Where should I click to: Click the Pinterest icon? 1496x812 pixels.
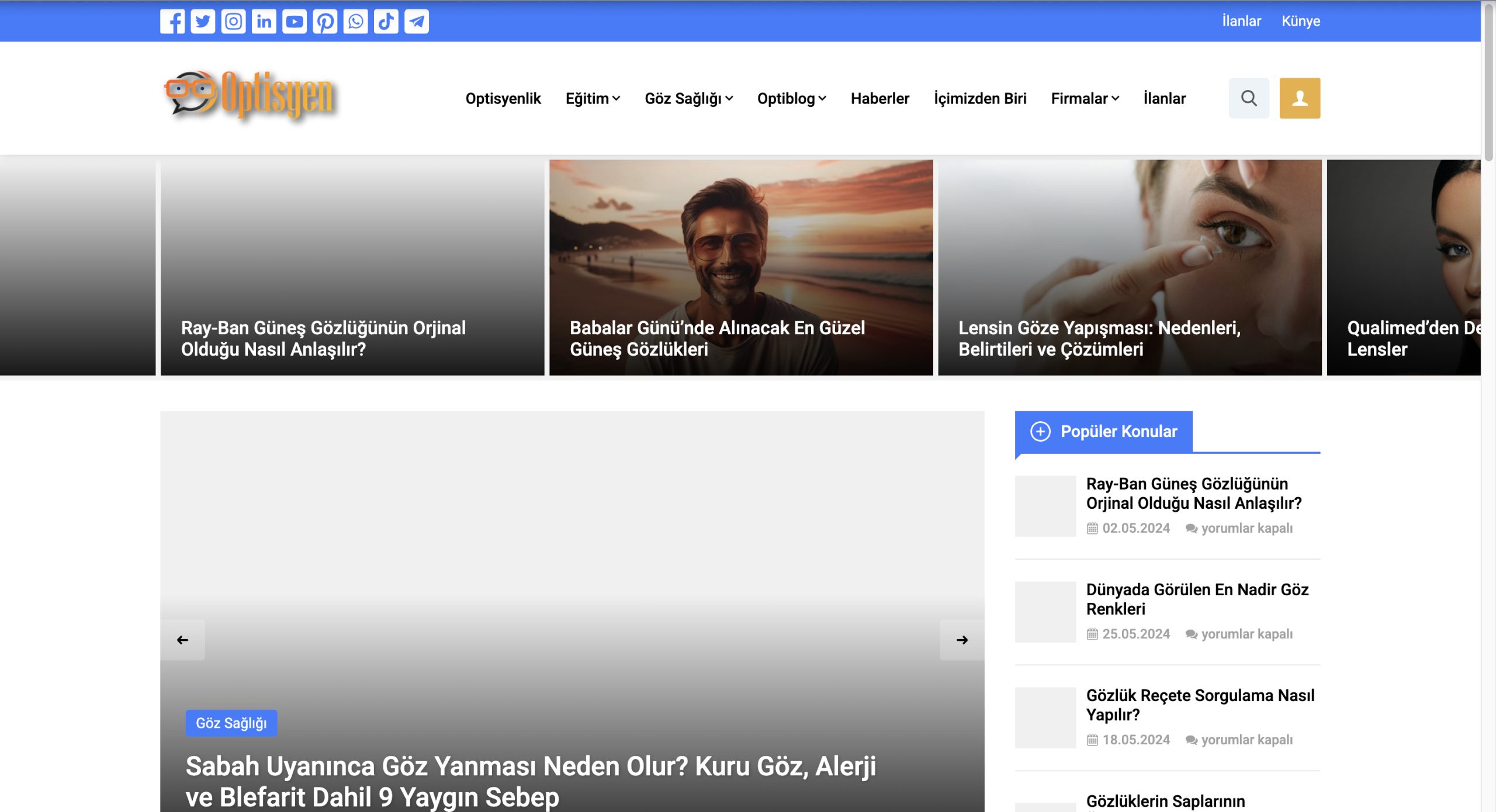pos(325,22)
